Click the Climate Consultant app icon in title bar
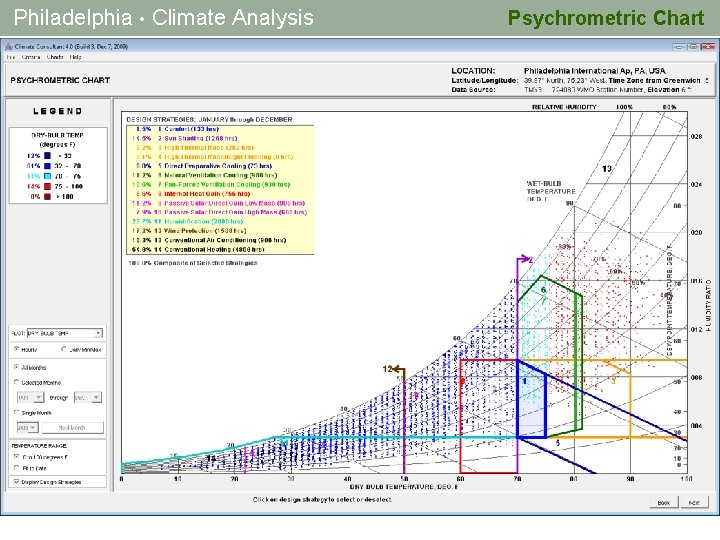Image resolution: width=720 pixels, height=540 pixels. click(9, 46)
